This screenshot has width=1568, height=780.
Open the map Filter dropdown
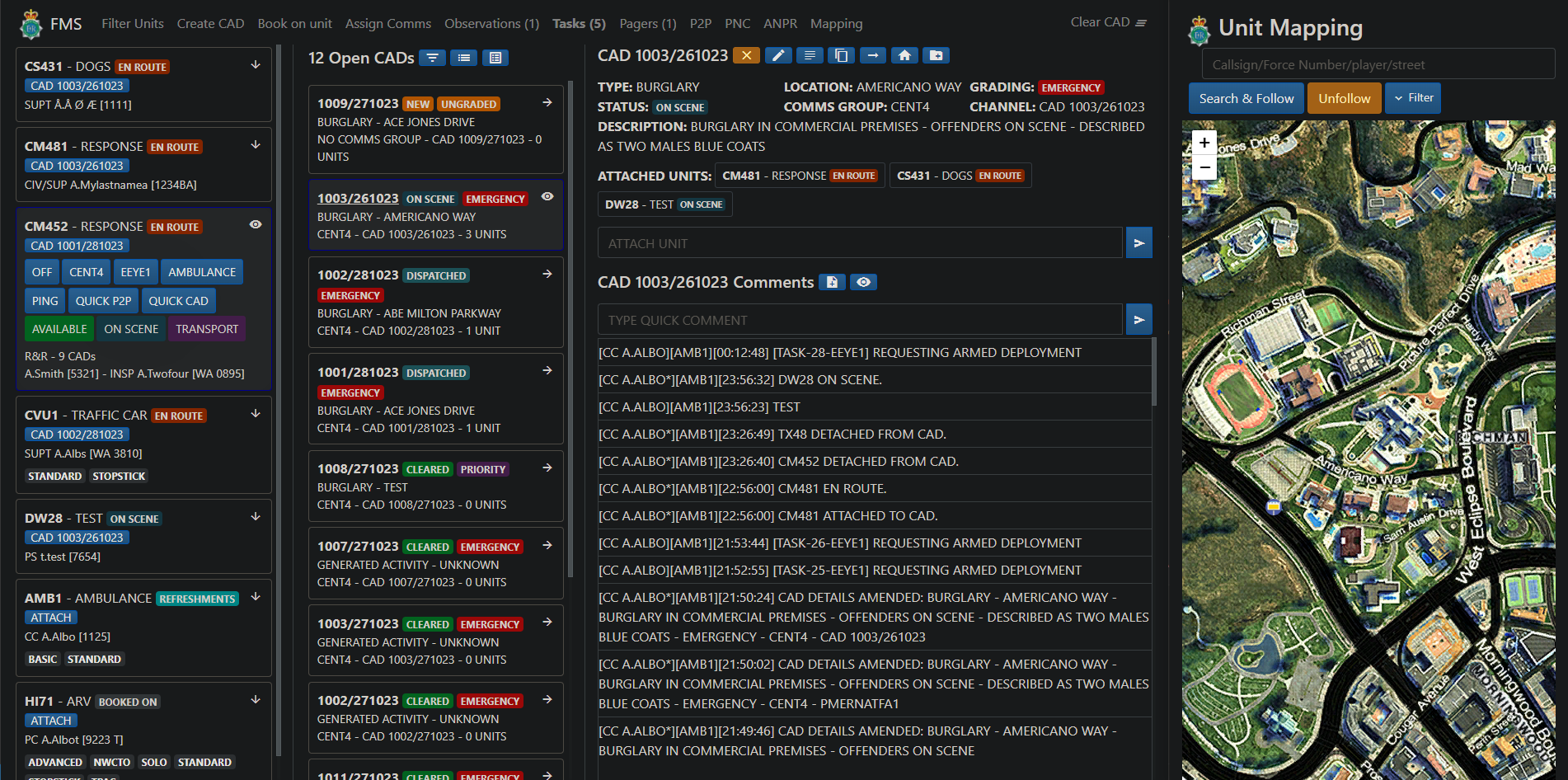tap(1413, 98)
